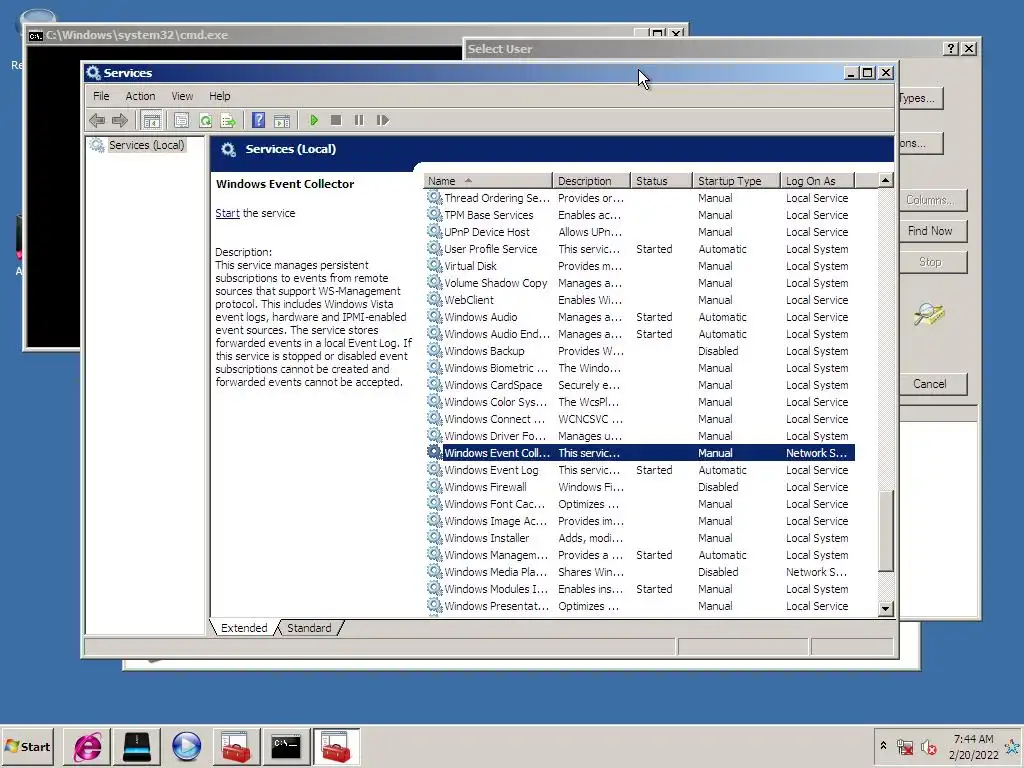Click the scroll up arrow in services list
Viewport: 1024px width, 768px height.
886,180
